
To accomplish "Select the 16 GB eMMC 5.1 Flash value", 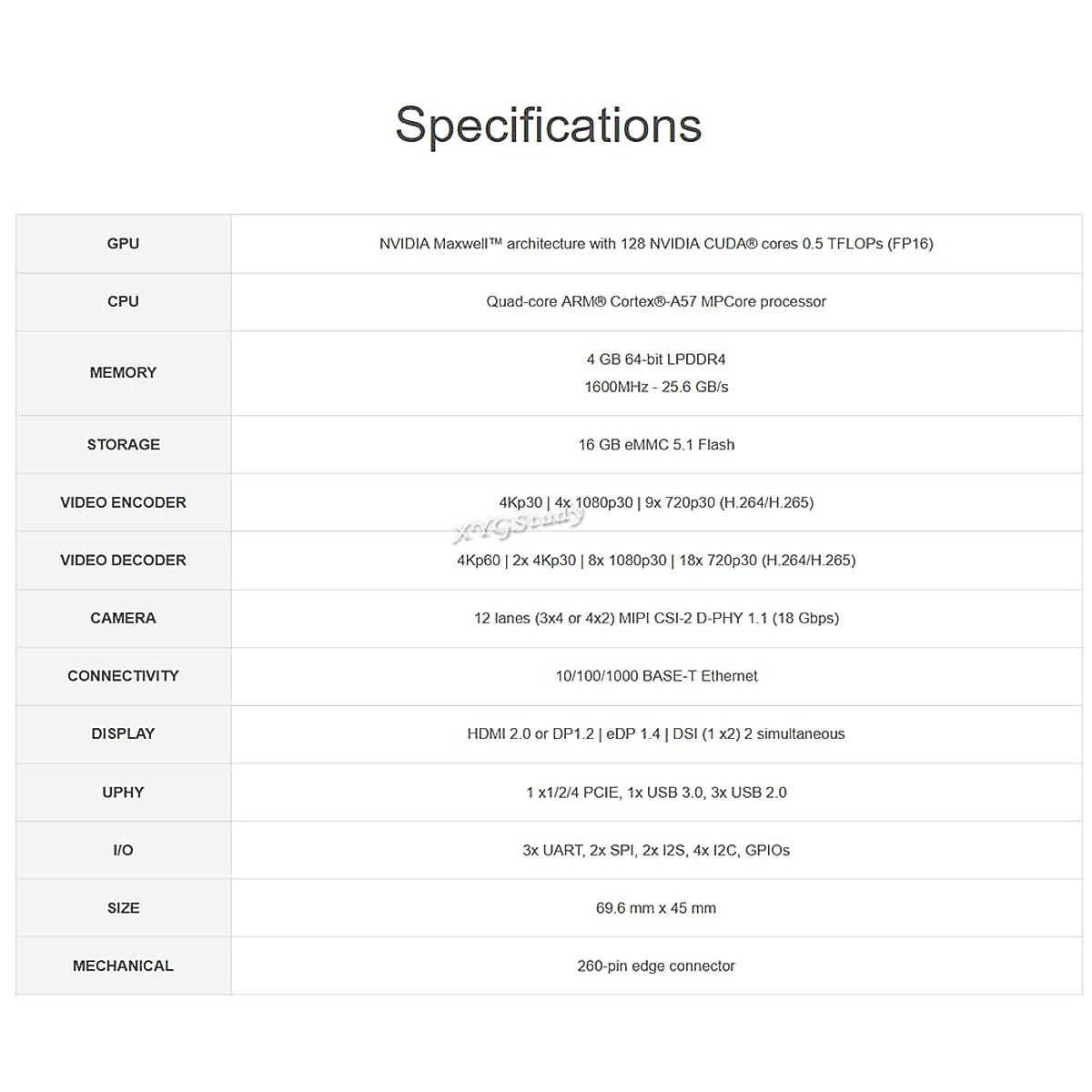I will pos(655,445).
